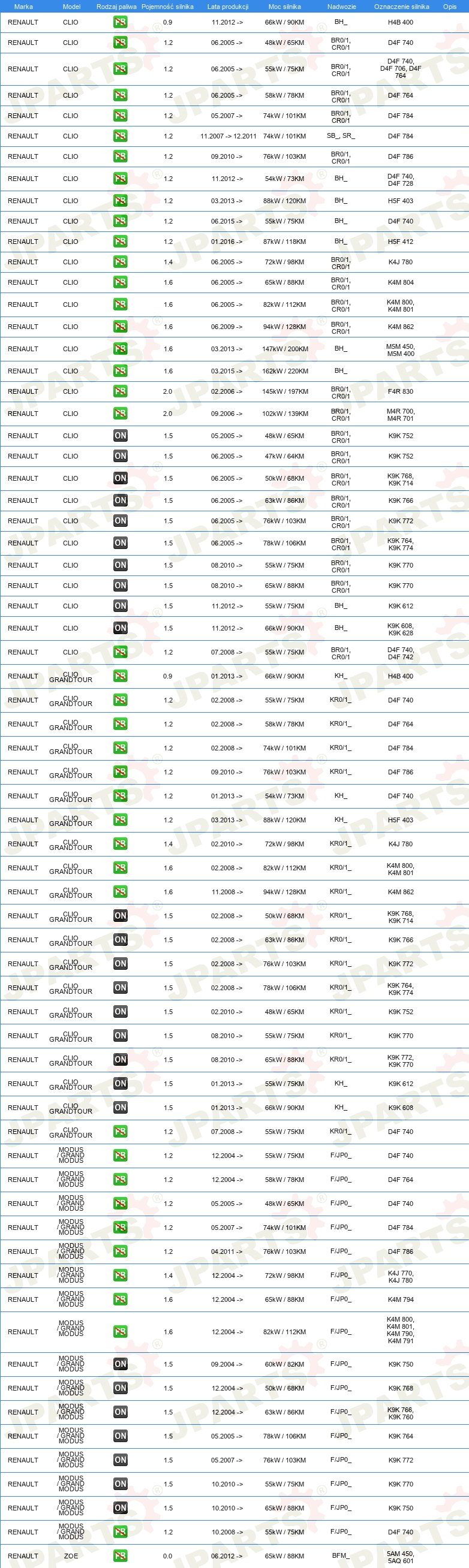Select production date '10.2008 ->'
Viewport: 469px width, 1568px height.
coord(227,1533)
